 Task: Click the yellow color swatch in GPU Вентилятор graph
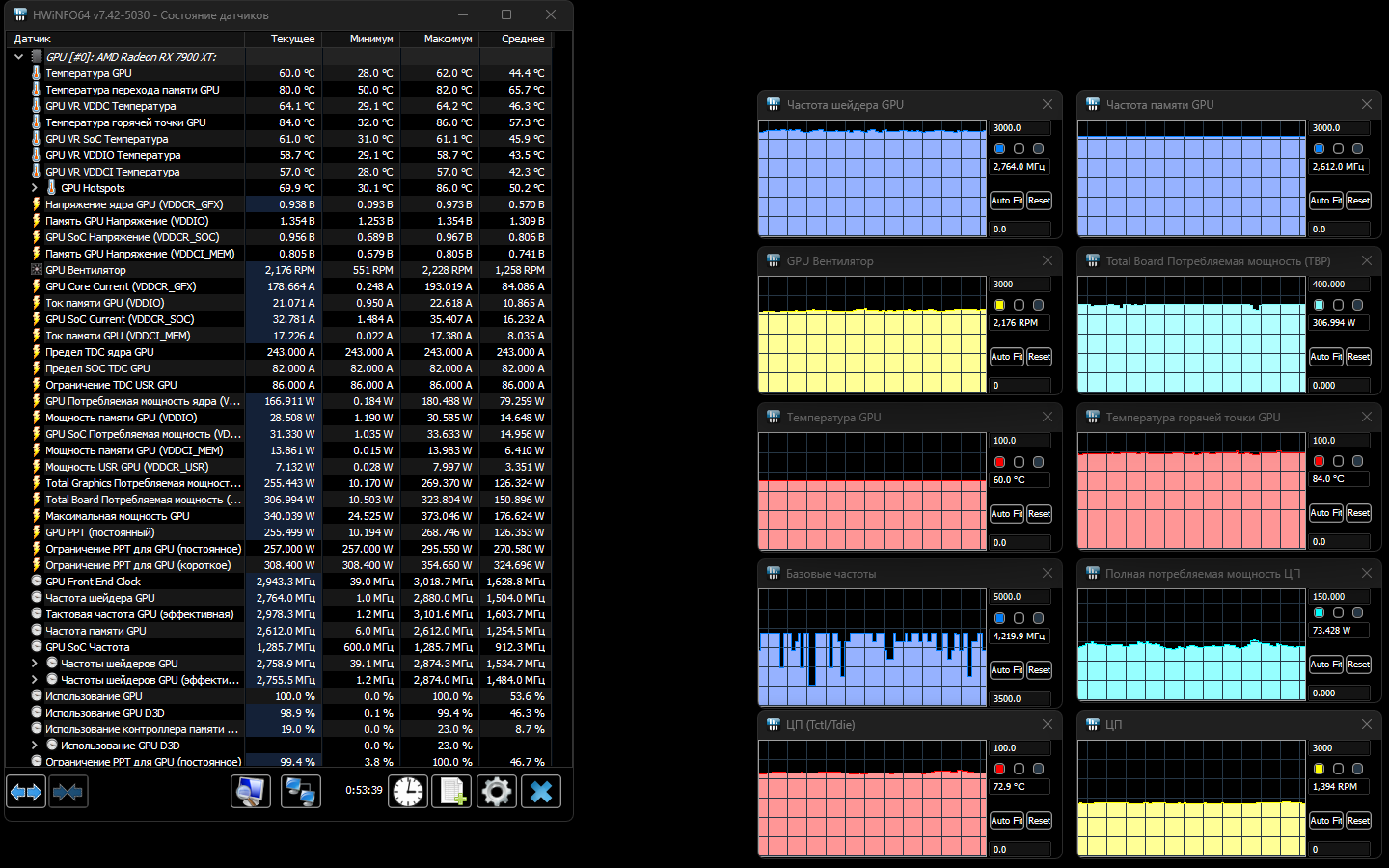[x=1000, y=305]
